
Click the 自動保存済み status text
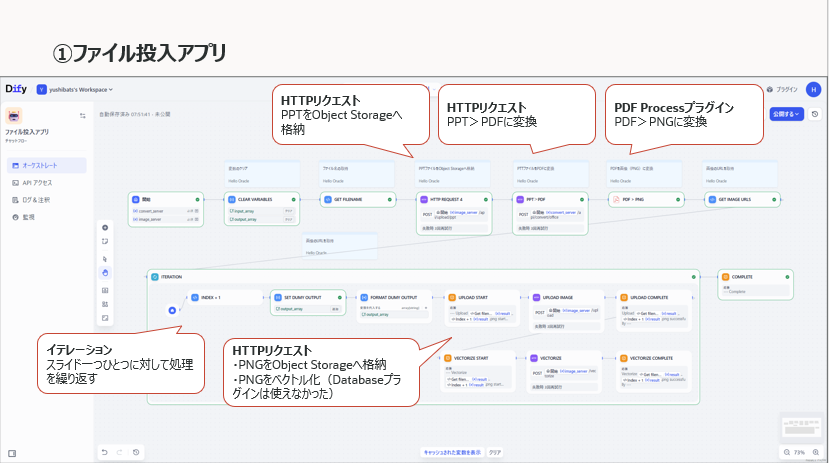click(134, 114)
